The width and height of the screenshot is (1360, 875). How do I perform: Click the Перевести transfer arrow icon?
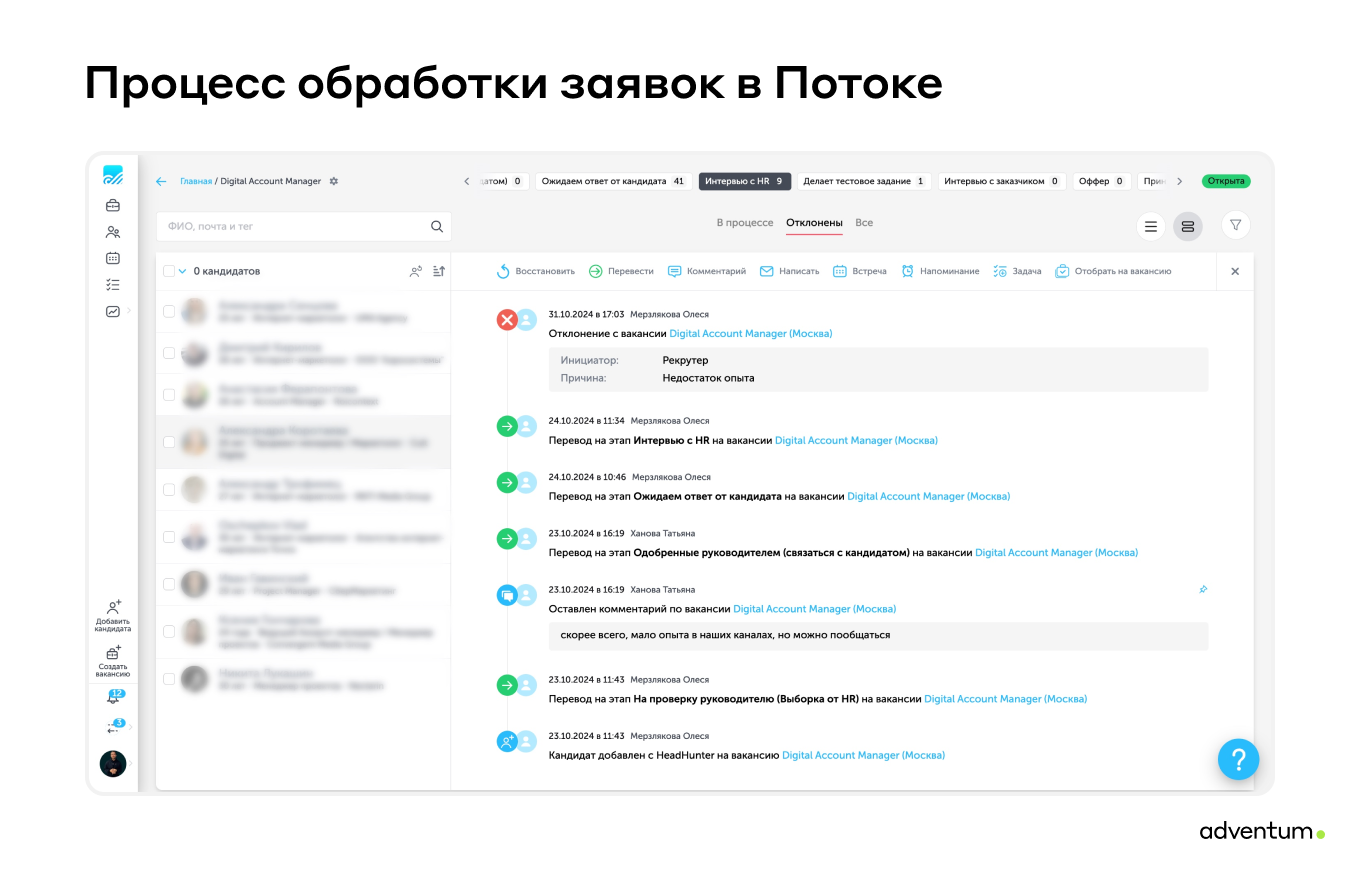(x=598, y=271)
